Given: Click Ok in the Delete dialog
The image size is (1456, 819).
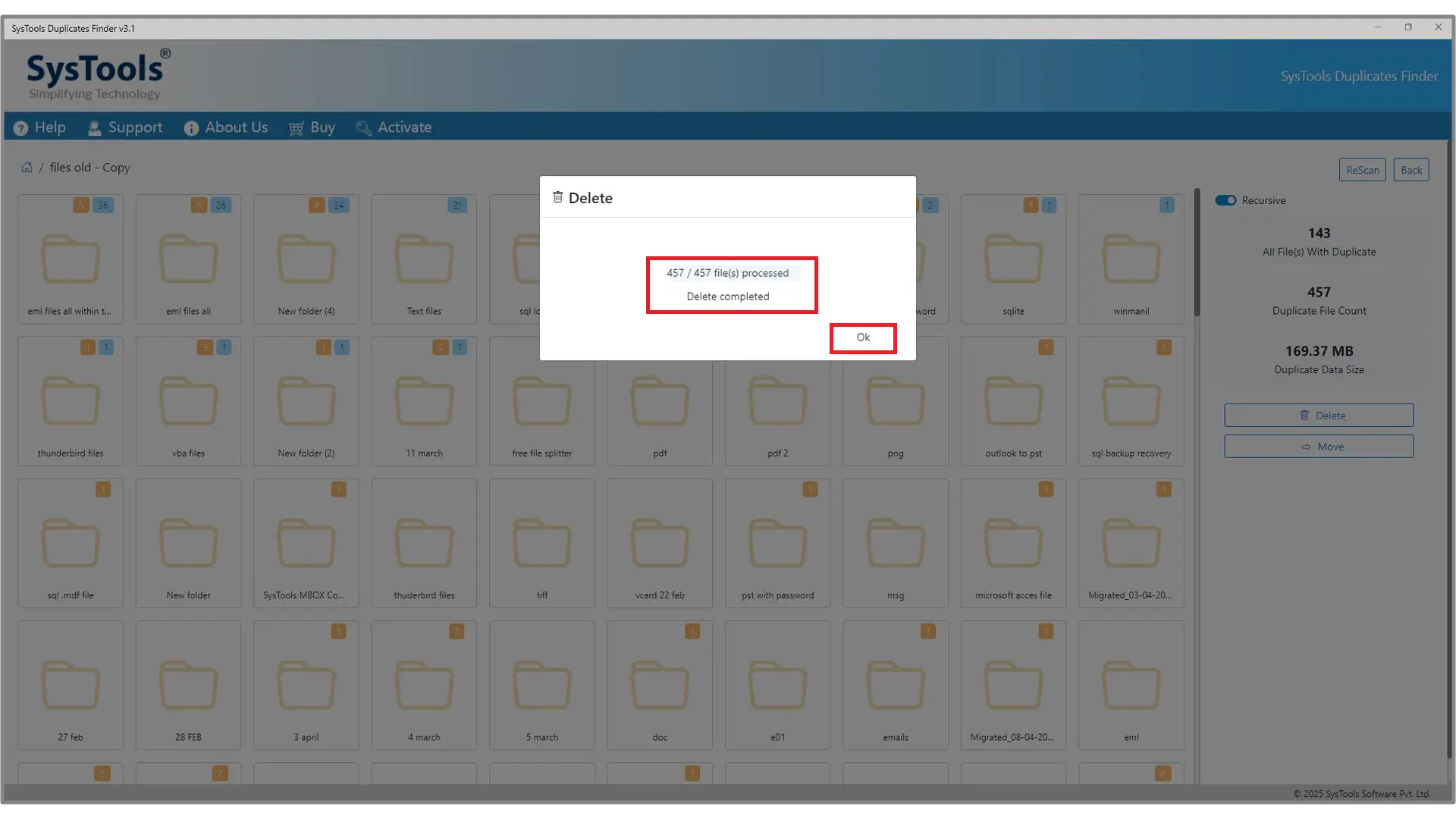Looking at the screenshot, I should click(863, 337).
